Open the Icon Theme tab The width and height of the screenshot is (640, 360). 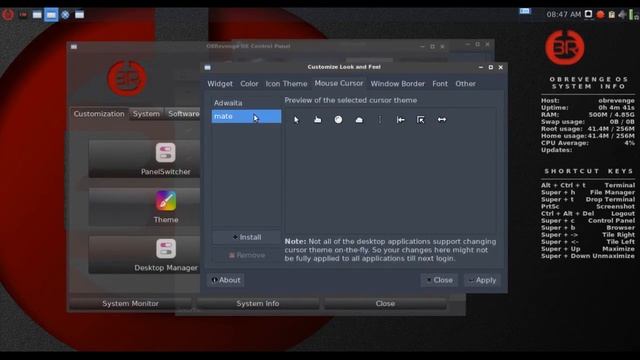(x=286, y=84)
